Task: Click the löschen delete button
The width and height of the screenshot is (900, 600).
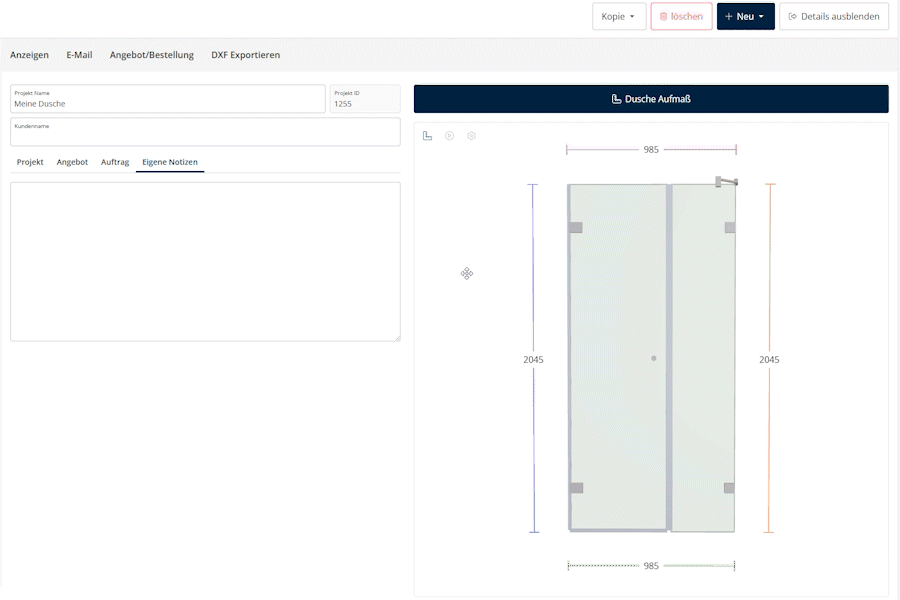Action: (681, 17)
